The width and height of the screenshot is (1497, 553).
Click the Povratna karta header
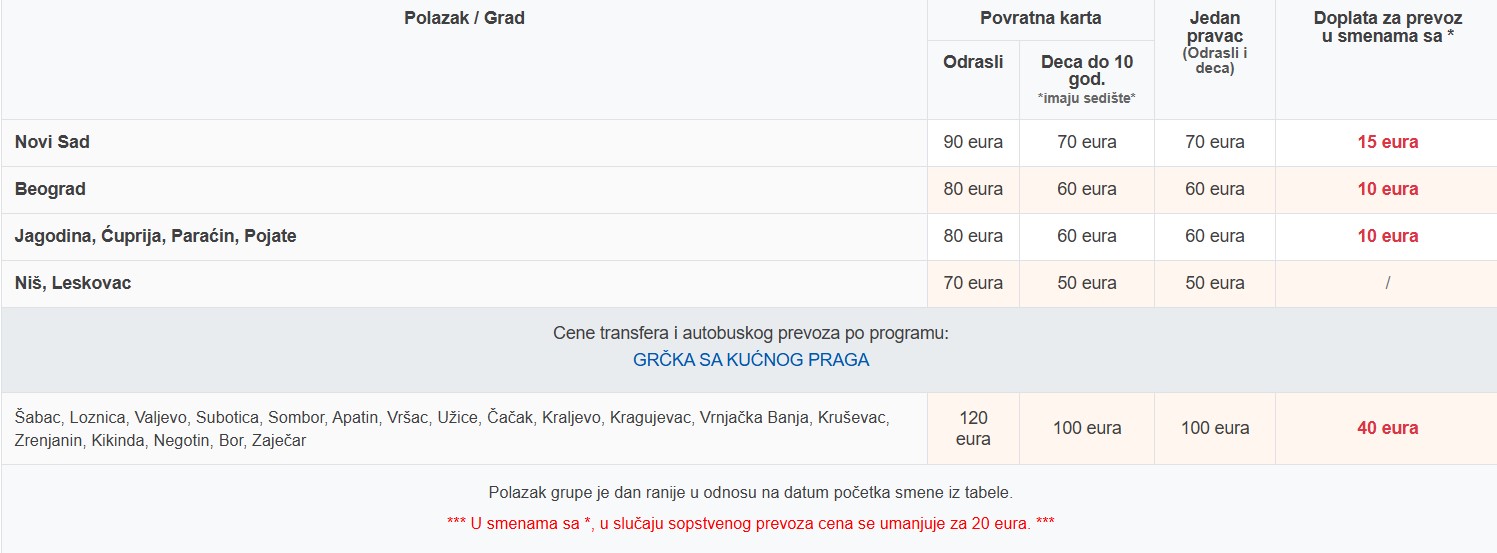[1040, 18]
